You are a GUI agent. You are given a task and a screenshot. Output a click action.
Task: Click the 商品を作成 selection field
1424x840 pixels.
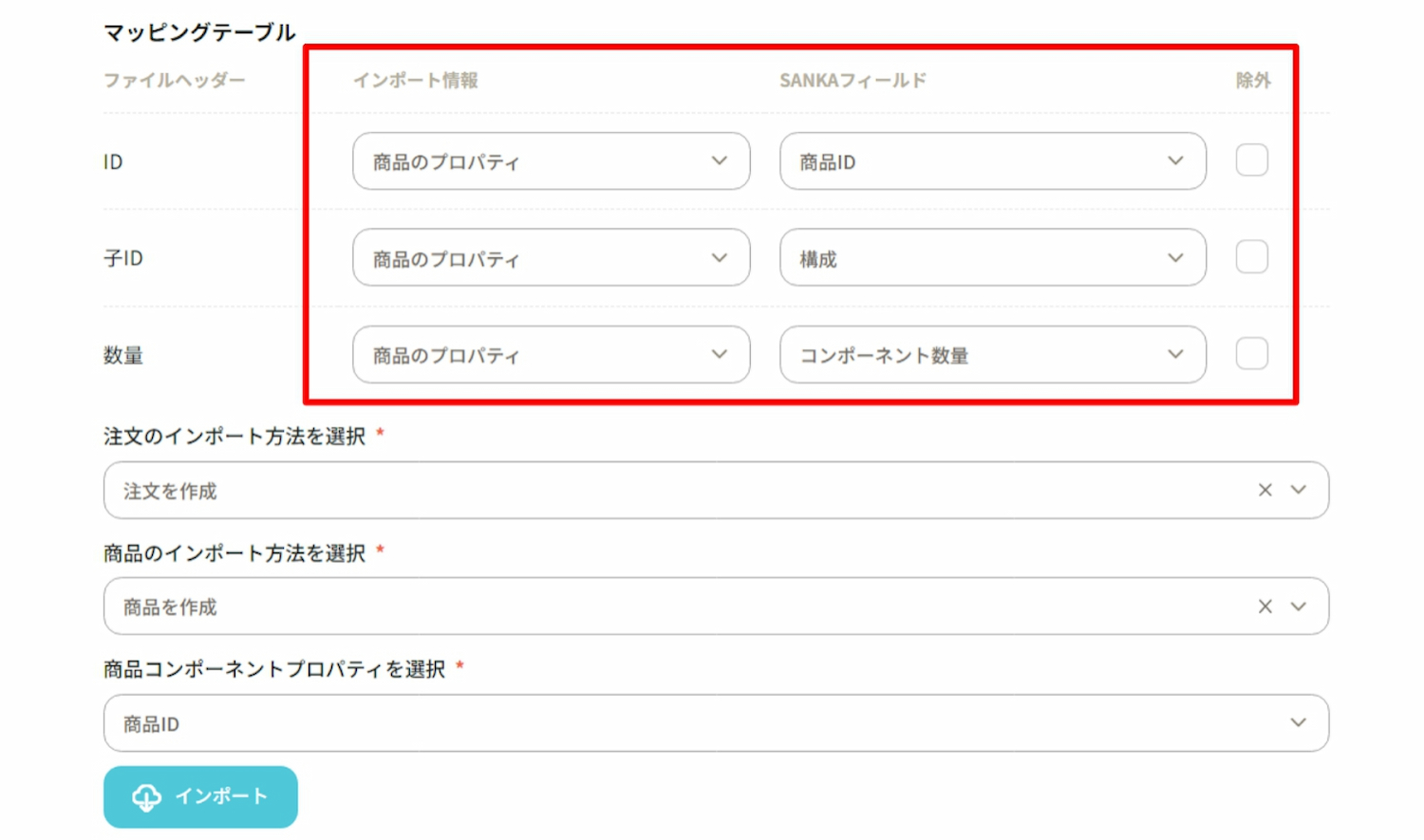click(x=665, y=607)
